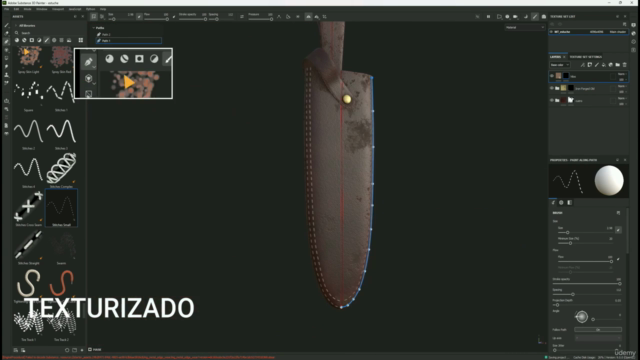Screen dimensions: 640x360
Task: Select the Stitches Straight brush
Action: coord(29,247)
